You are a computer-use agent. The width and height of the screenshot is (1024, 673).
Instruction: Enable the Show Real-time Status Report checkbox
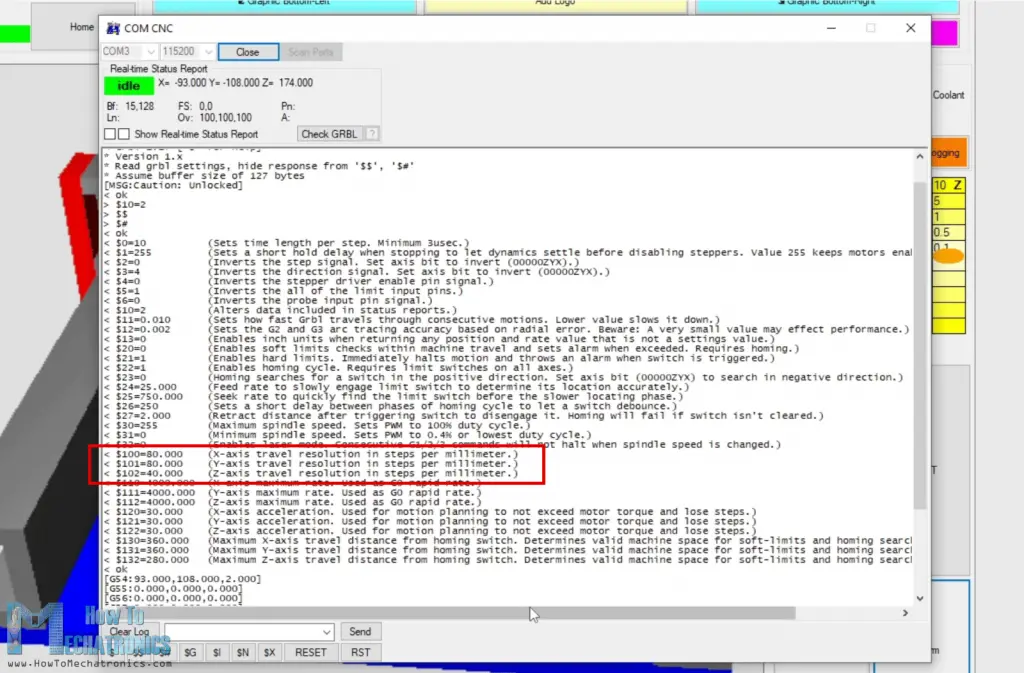[123, 134]
